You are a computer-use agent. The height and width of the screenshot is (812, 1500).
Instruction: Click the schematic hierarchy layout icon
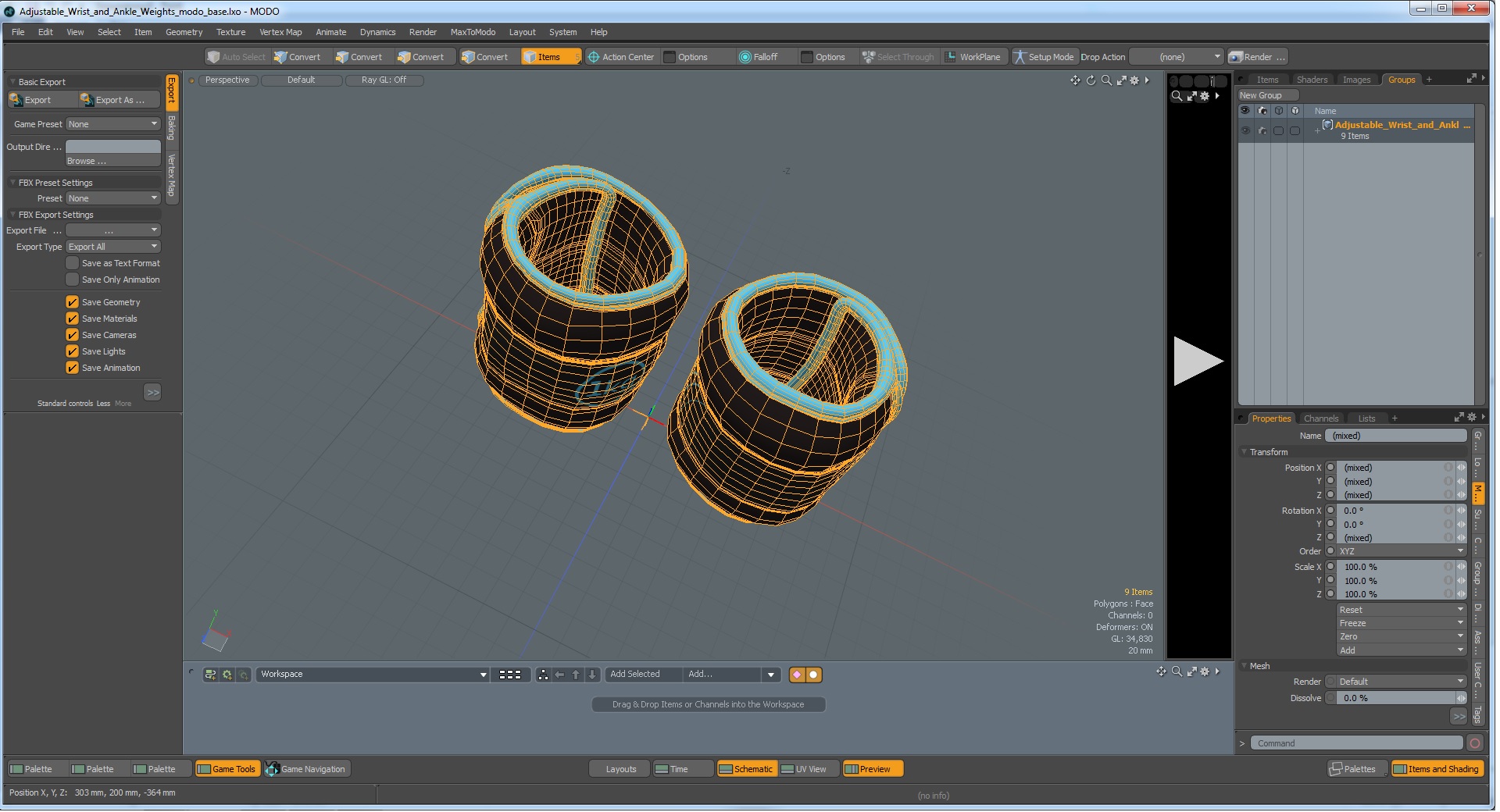coord(543,675)
